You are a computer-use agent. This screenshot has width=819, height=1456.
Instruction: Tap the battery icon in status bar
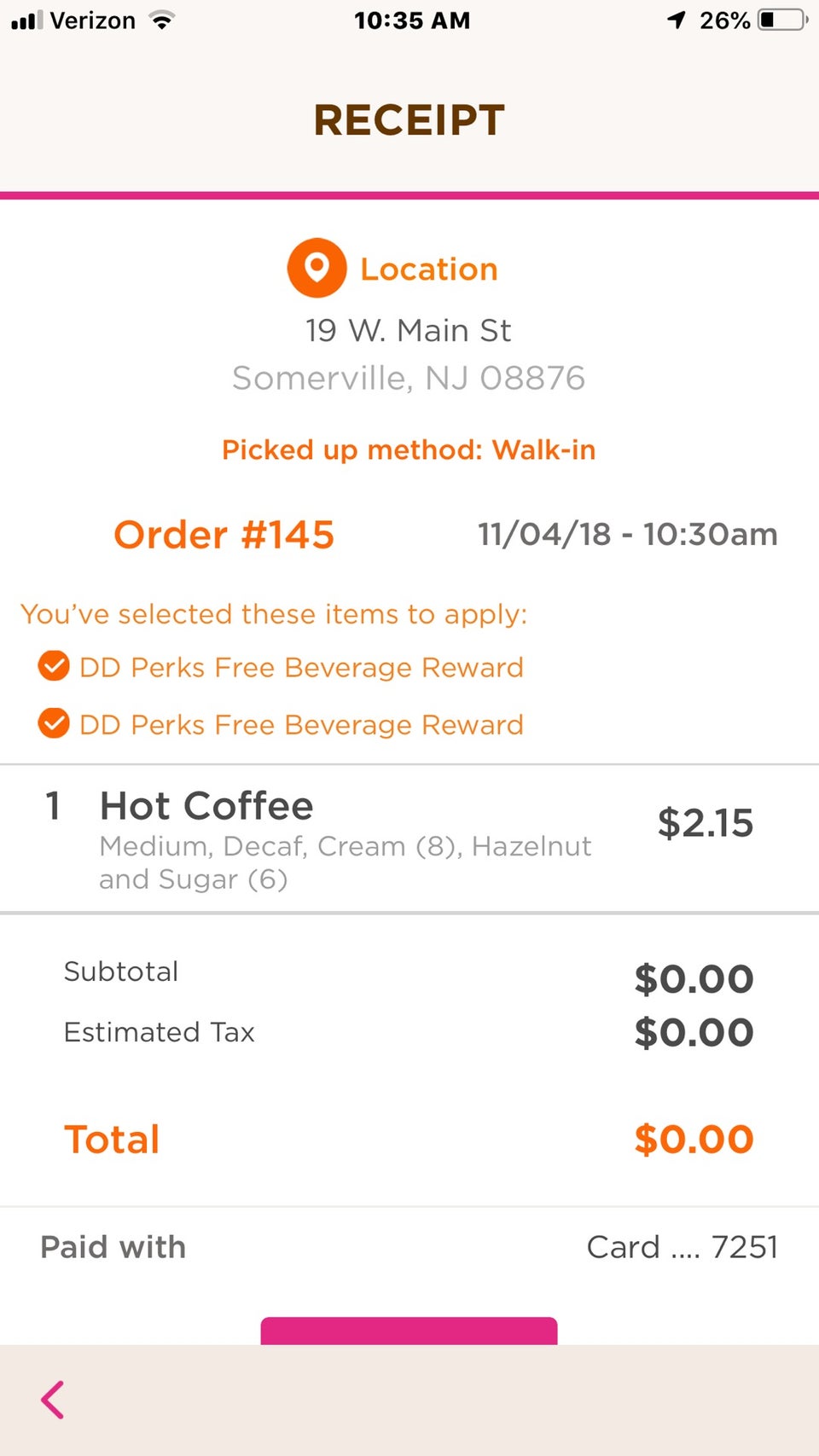[782, 20]
